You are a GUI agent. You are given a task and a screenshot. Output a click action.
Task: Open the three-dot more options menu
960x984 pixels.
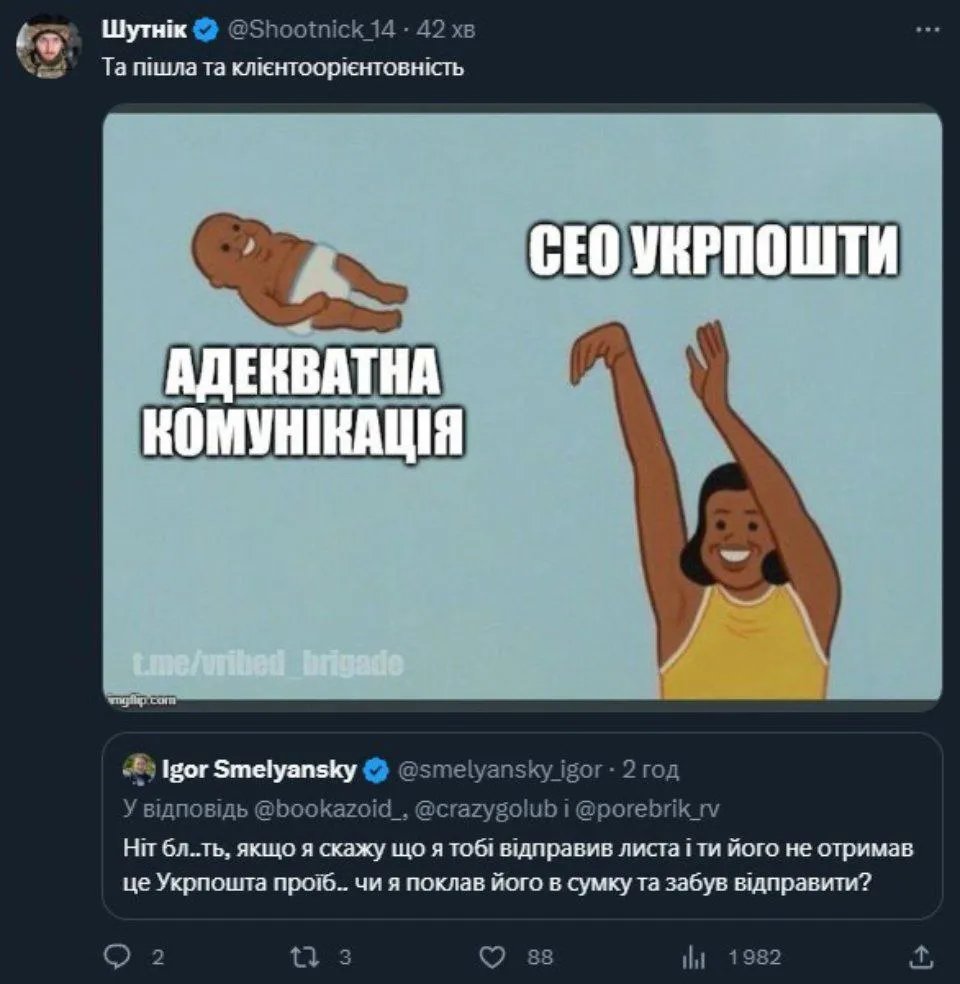[927, 31]
